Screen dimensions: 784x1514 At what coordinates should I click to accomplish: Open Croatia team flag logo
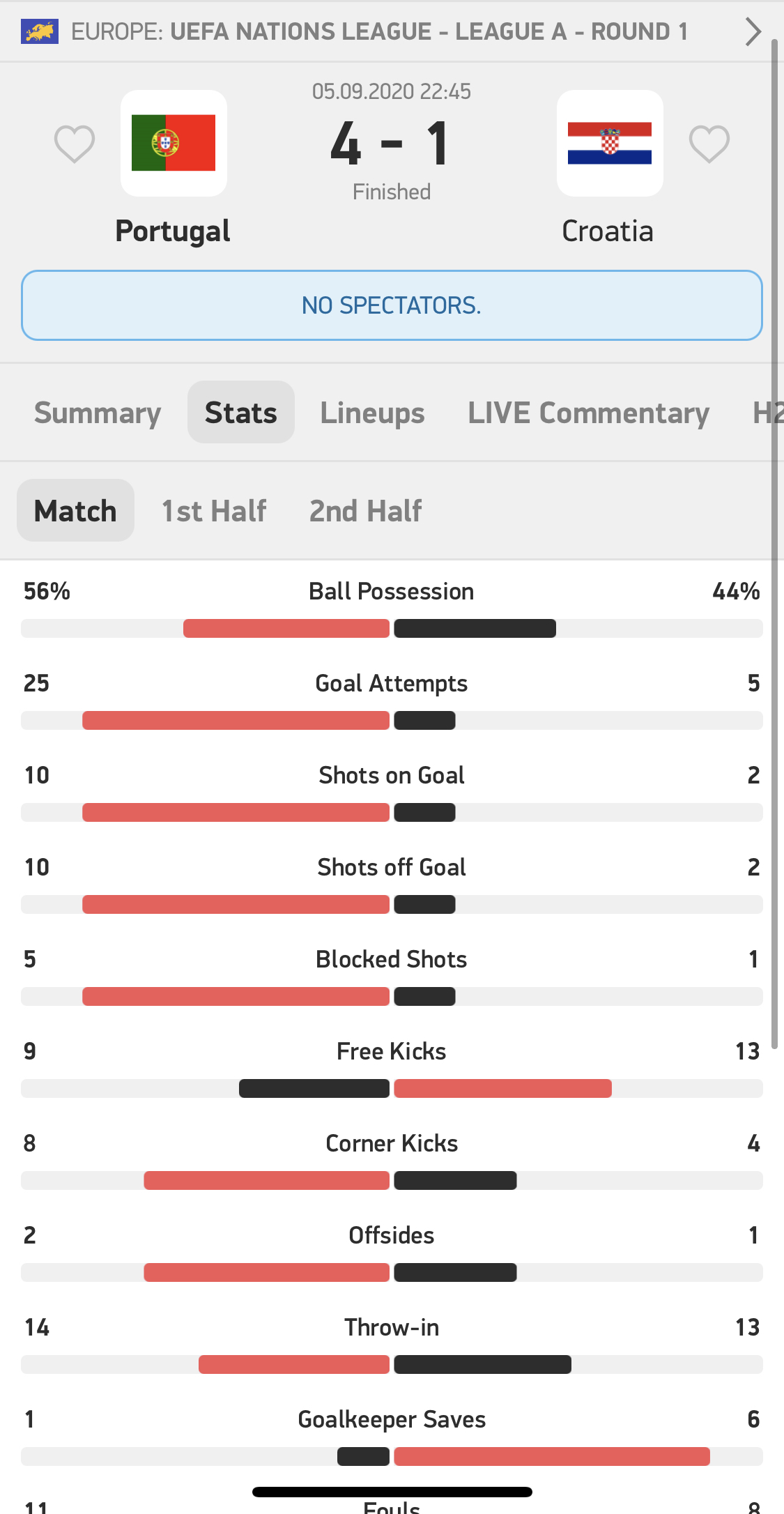click(x=610, y=143)
